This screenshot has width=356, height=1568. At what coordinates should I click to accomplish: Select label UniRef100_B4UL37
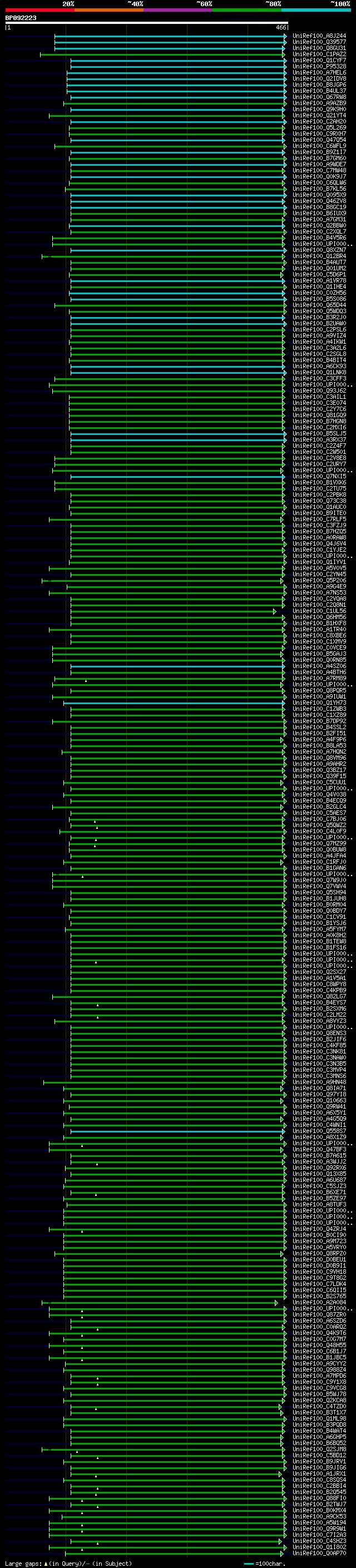(319, 91)
